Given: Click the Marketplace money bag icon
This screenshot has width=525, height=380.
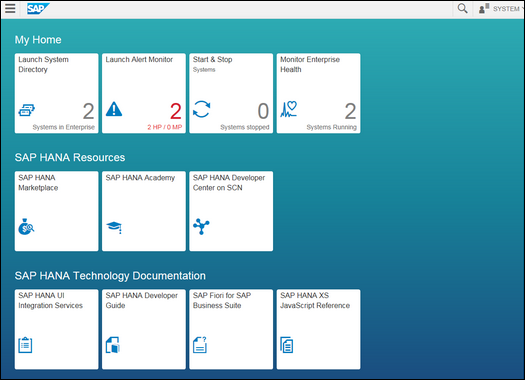Looking at the screenshot, I should [x=26, y=227].
